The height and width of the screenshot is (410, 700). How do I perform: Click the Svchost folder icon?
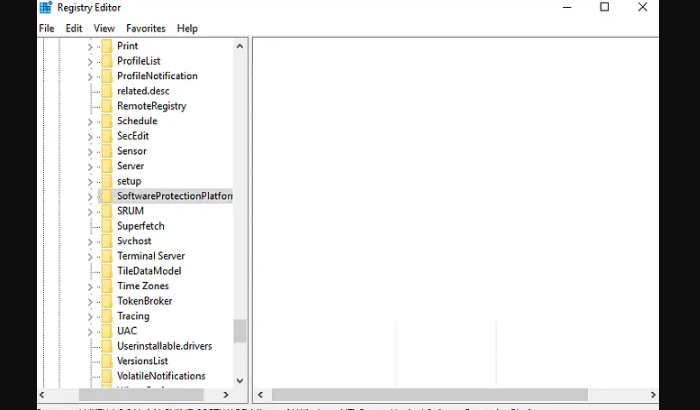[107, 241]
